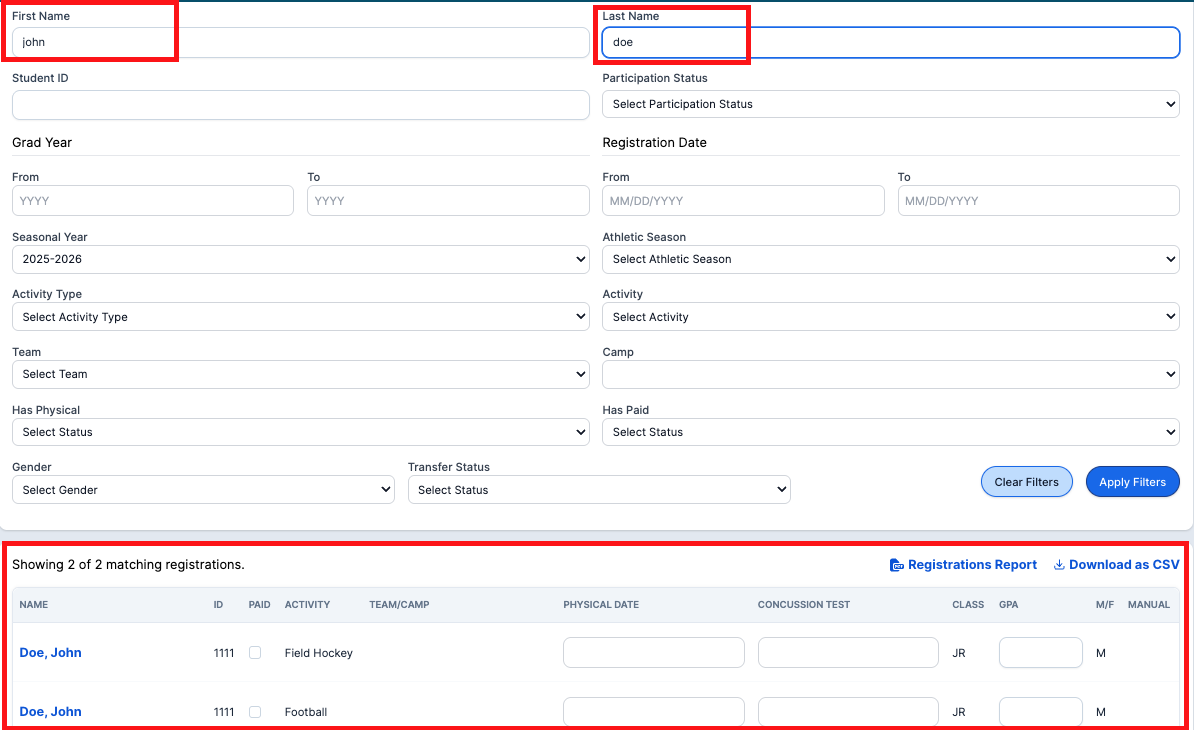Click the ACTIVITY column header
This screenshot has height=730, width=1194.
point(308,604)
